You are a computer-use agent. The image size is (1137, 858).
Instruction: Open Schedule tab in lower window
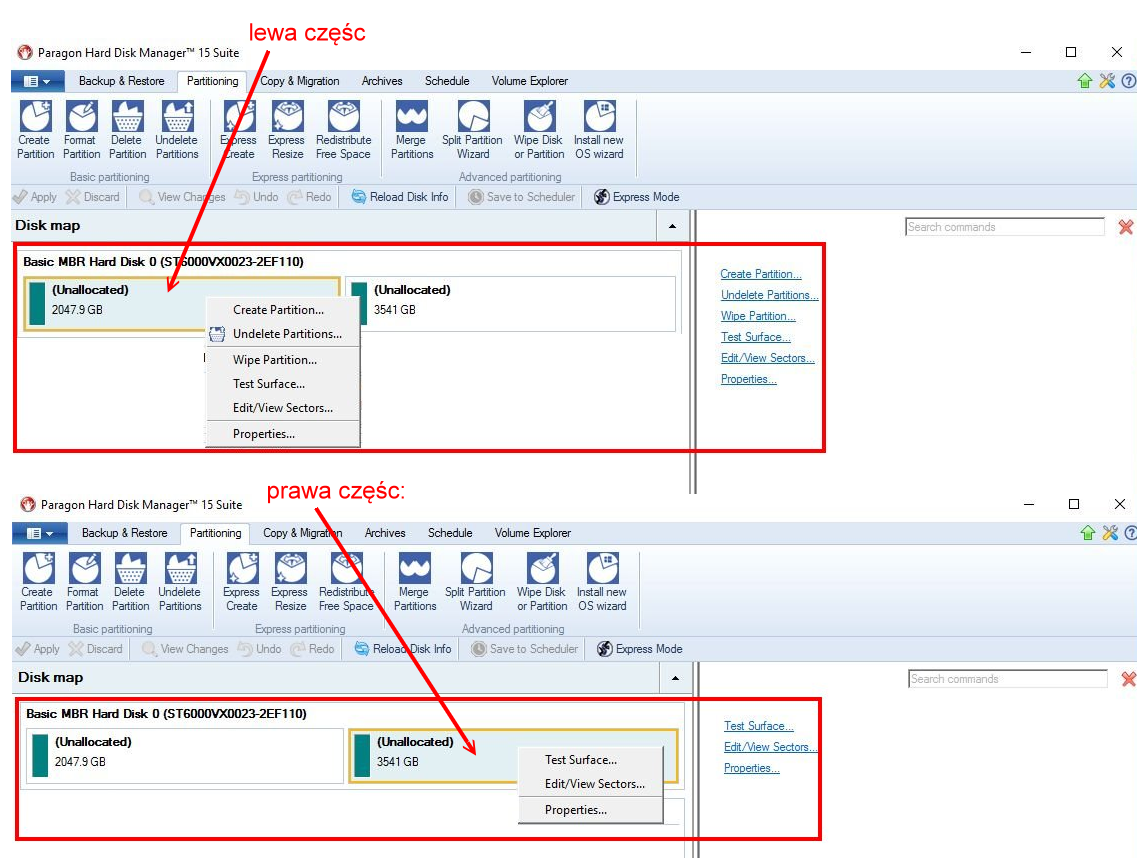450,533
